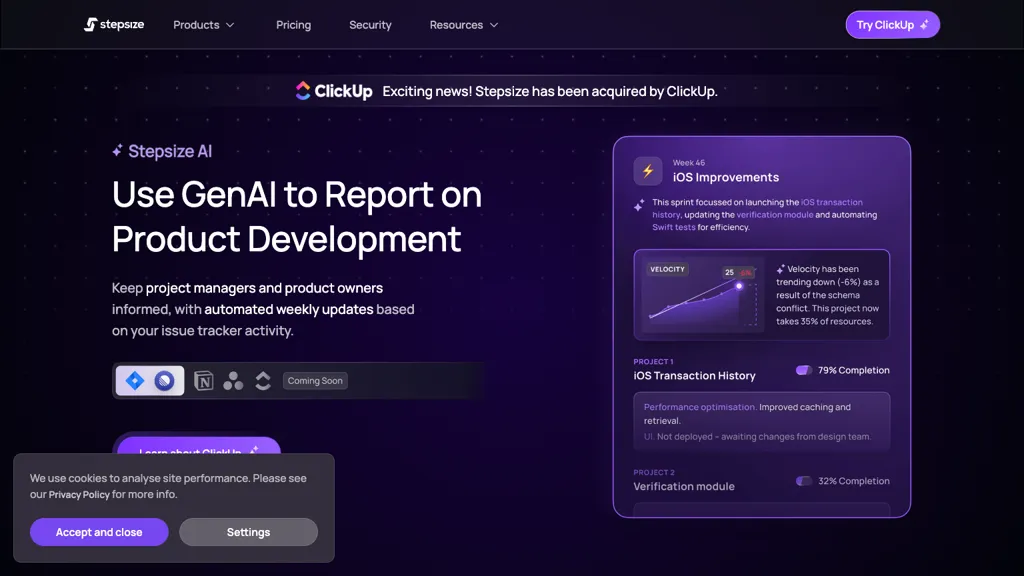
Task: Open the Pricing page
Action: point(293,25)
